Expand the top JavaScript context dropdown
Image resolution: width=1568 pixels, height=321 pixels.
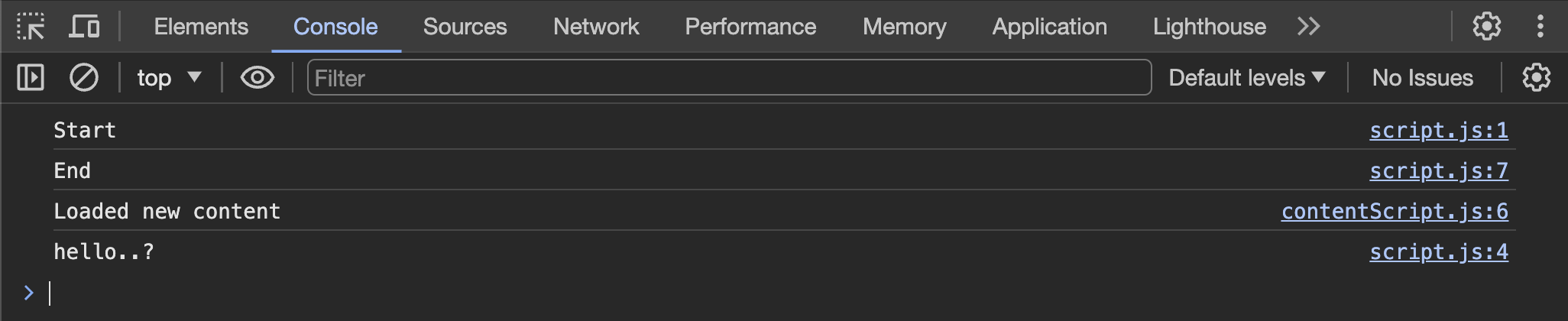point(169,77)
